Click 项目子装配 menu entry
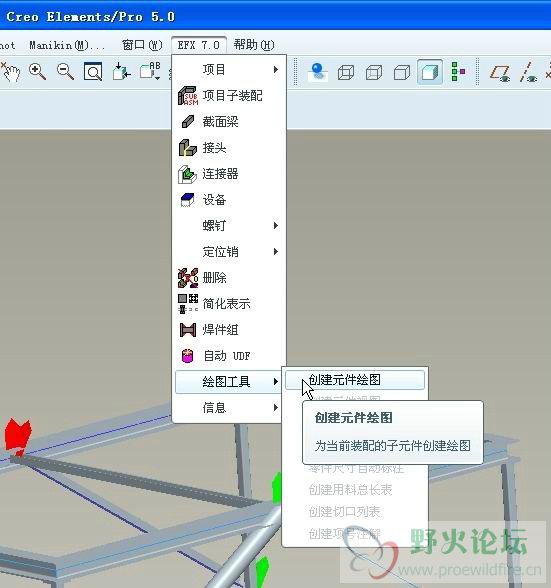 [x=228, y=96]
